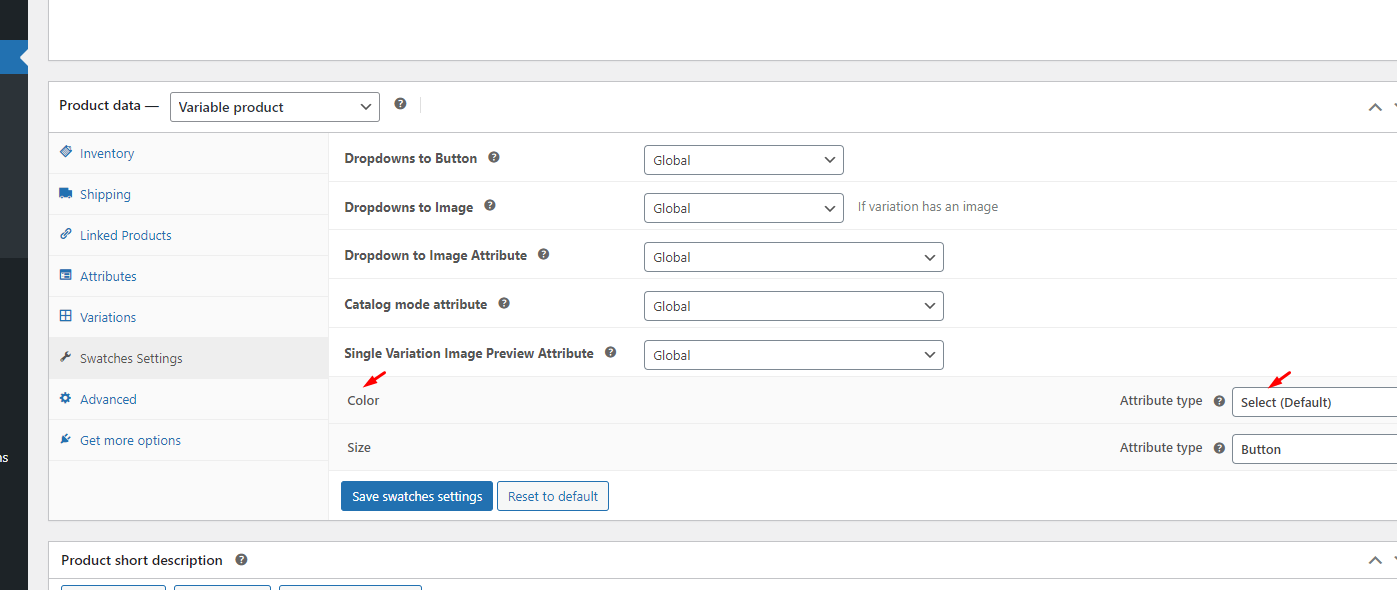Open the Get more options tab
The width and height of the screenshot is (1397, 590).
coord(188,440)
